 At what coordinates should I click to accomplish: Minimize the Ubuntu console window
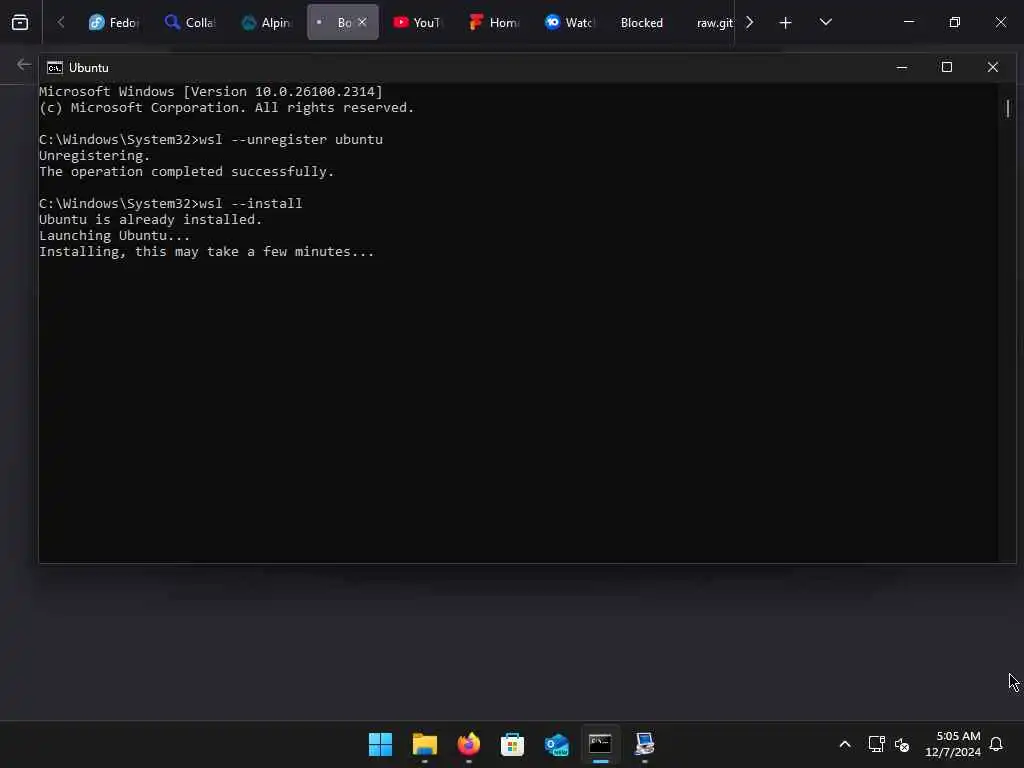(902, 67)
